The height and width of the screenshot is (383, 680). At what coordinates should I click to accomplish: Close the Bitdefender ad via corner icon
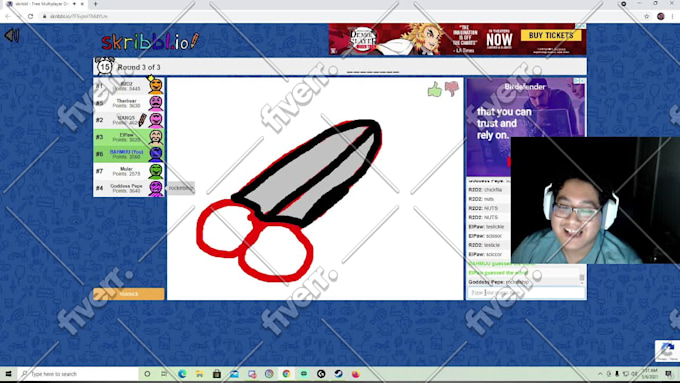point(582,81)
